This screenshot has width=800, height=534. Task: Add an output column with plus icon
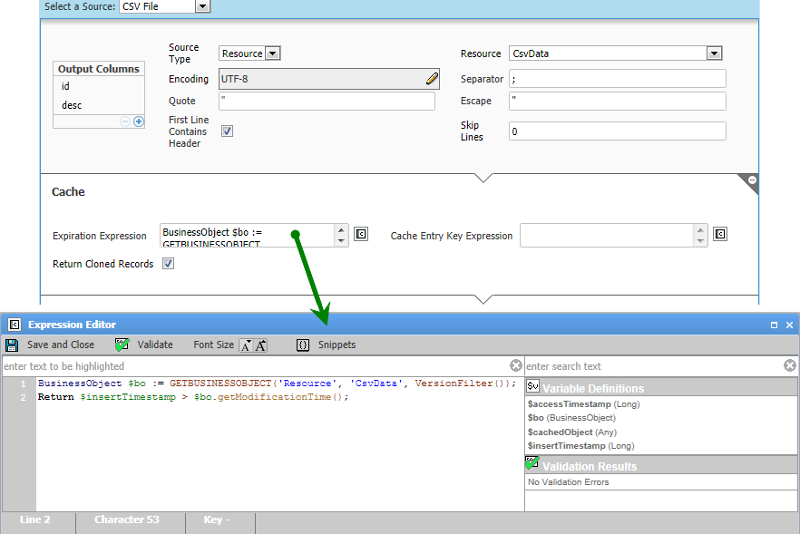point(138,121)
